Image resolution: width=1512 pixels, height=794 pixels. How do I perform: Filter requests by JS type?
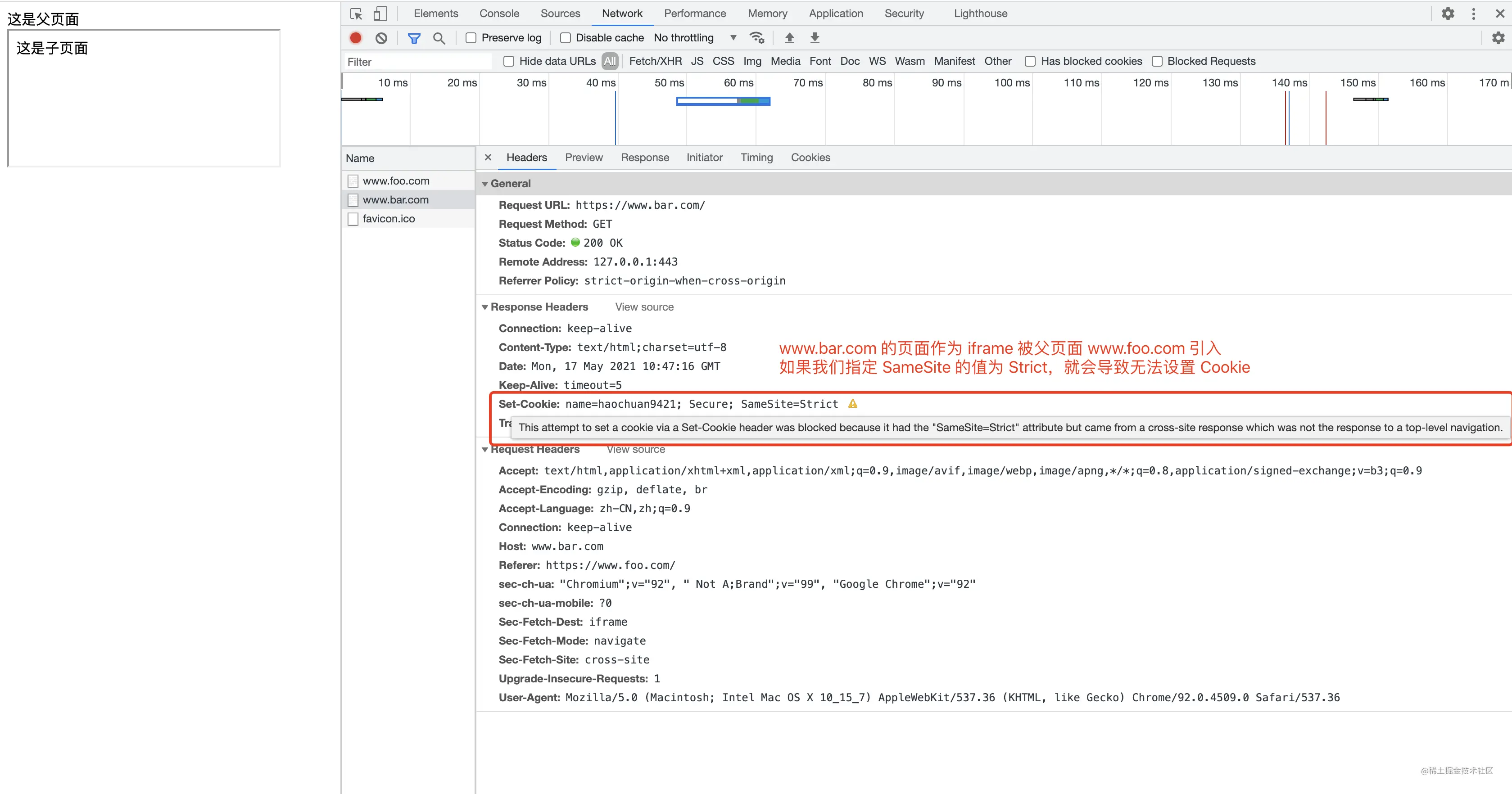tap(697, 61)
